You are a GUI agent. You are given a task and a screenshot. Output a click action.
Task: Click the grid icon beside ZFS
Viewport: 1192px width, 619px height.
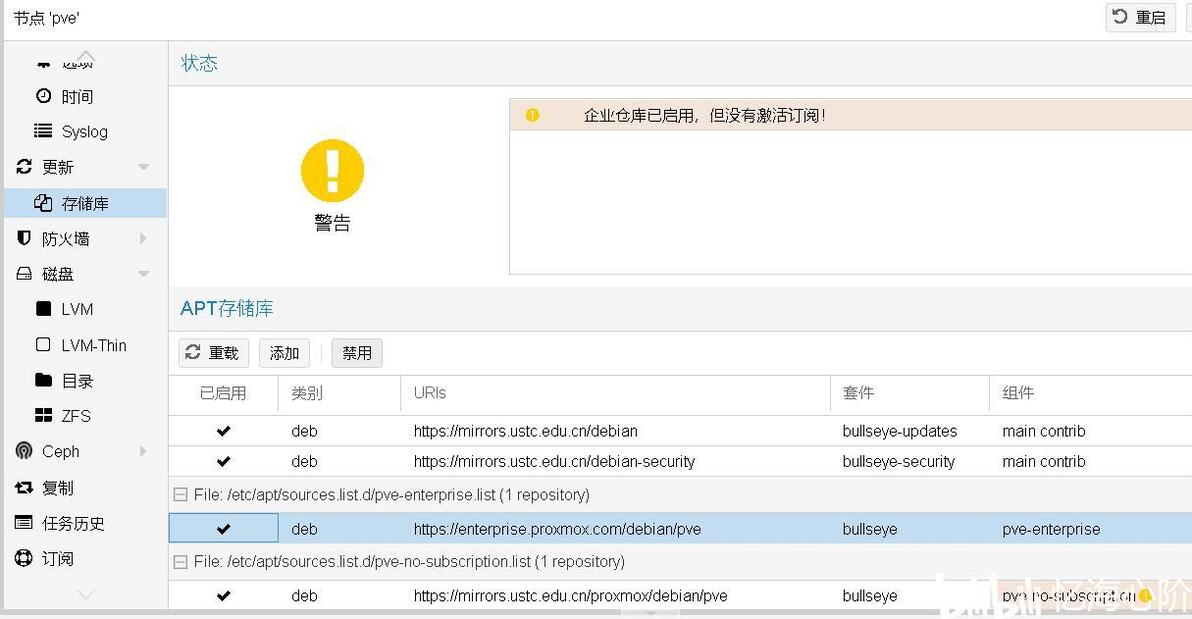pyautogui.click(x=43, y=415)
